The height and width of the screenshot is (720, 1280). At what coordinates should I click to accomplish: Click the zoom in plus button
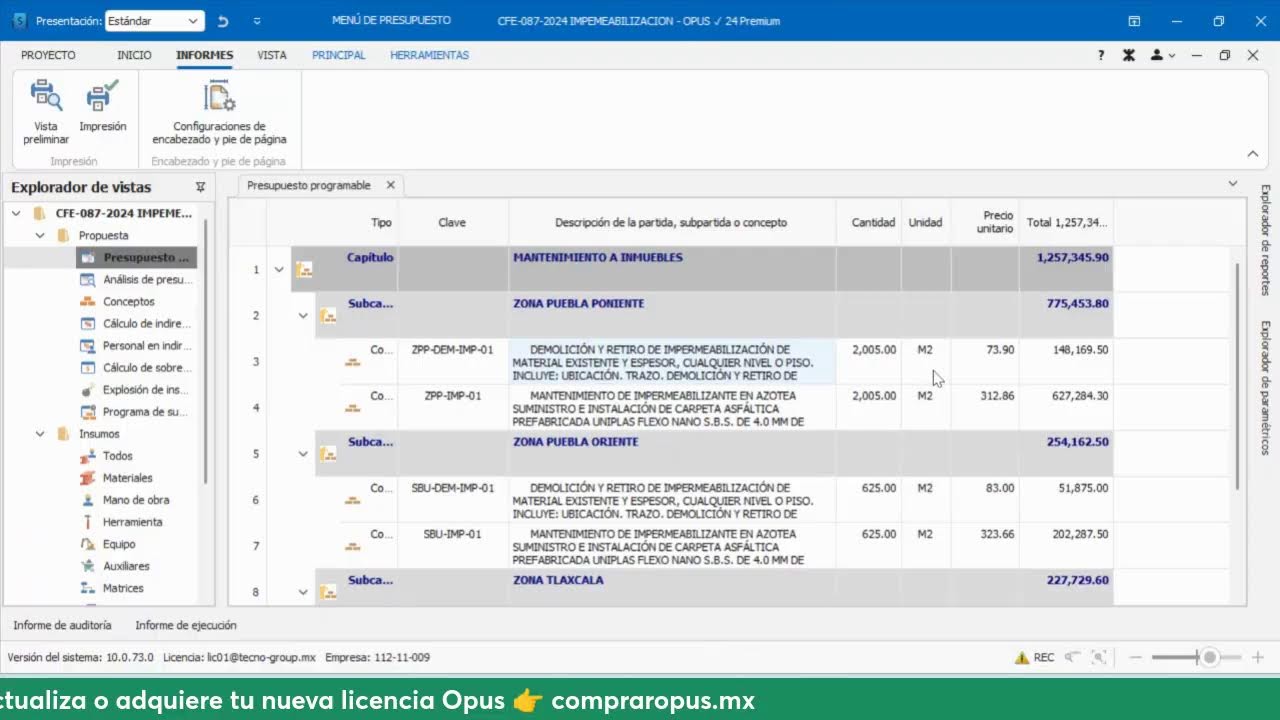[1258, 658]
